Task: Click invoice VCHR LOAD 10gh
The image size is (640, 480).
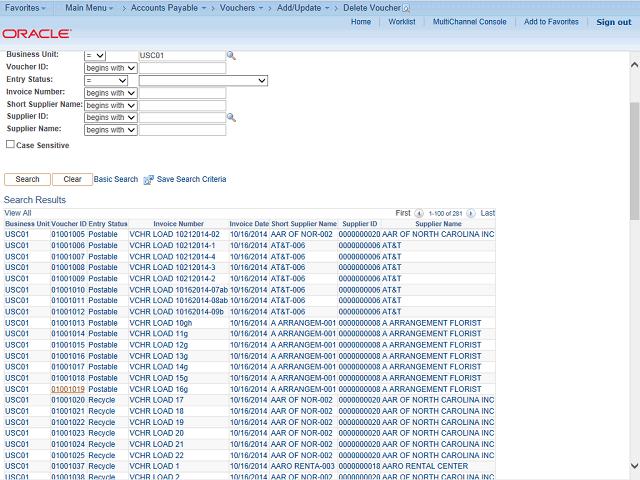Action: (x=160, y=323)
